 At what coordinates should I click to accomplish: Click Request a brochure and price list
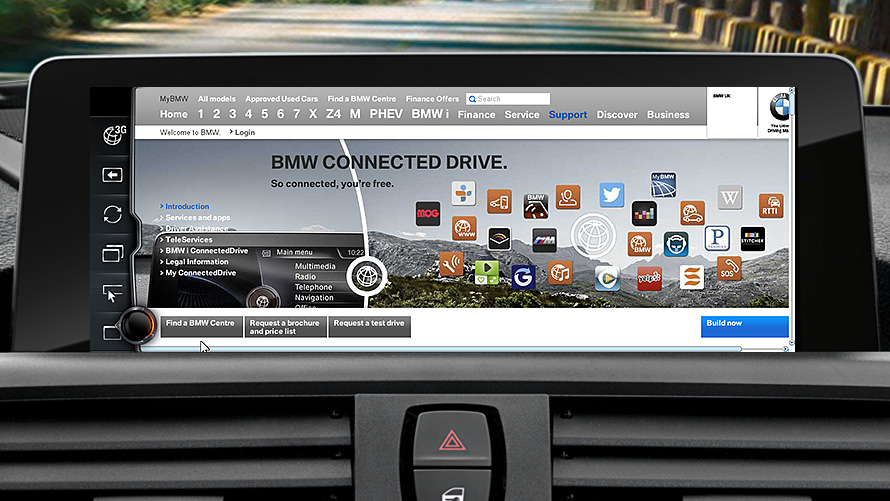click(x=286, y=326)
